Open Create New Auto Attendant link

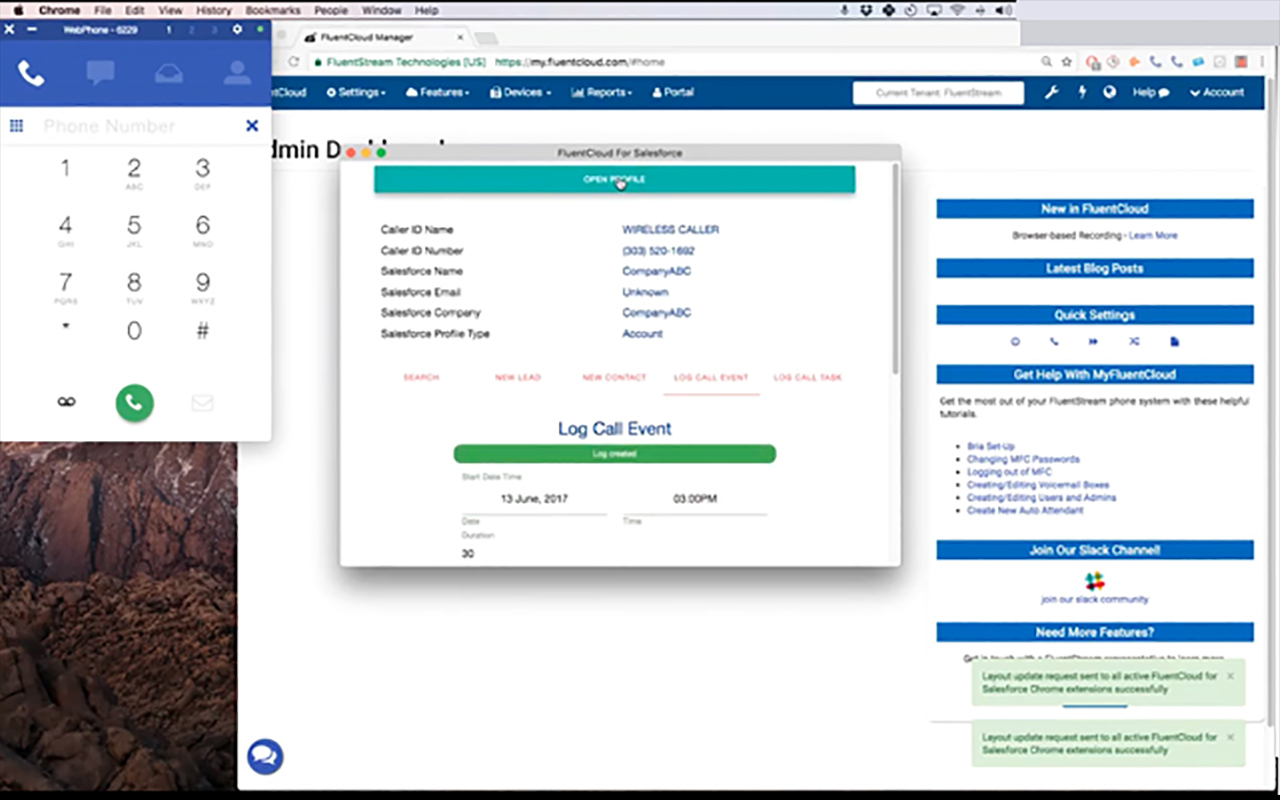coord(1025,511)
